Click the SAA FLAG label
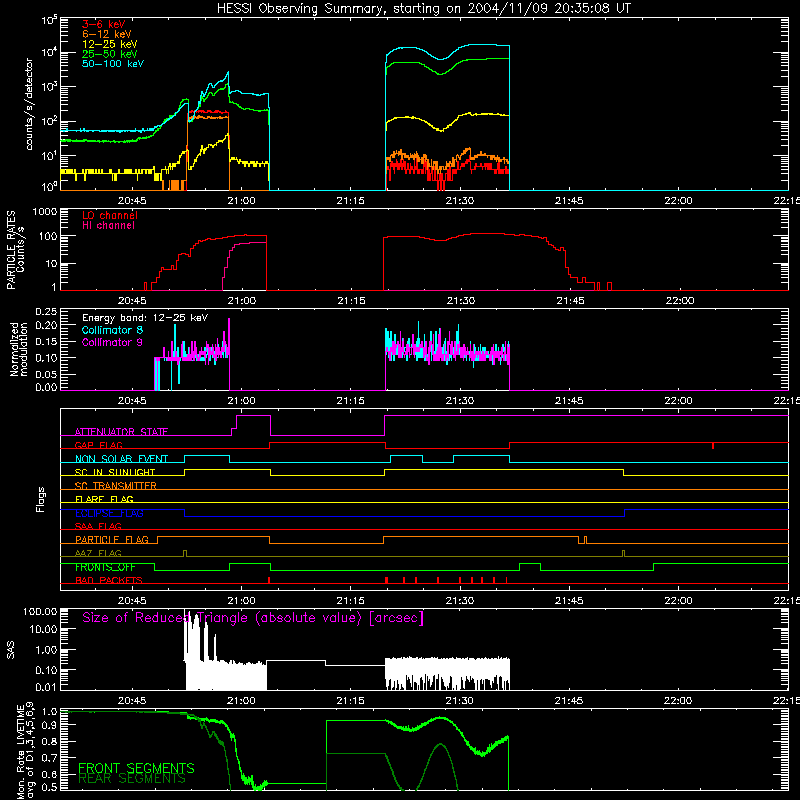800x800 pixels. point(98,526)
